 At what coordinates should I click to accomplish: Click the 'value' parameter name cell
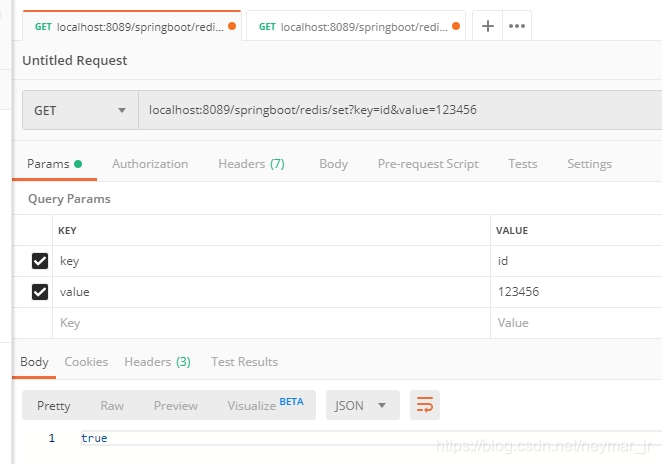(271, 292)
